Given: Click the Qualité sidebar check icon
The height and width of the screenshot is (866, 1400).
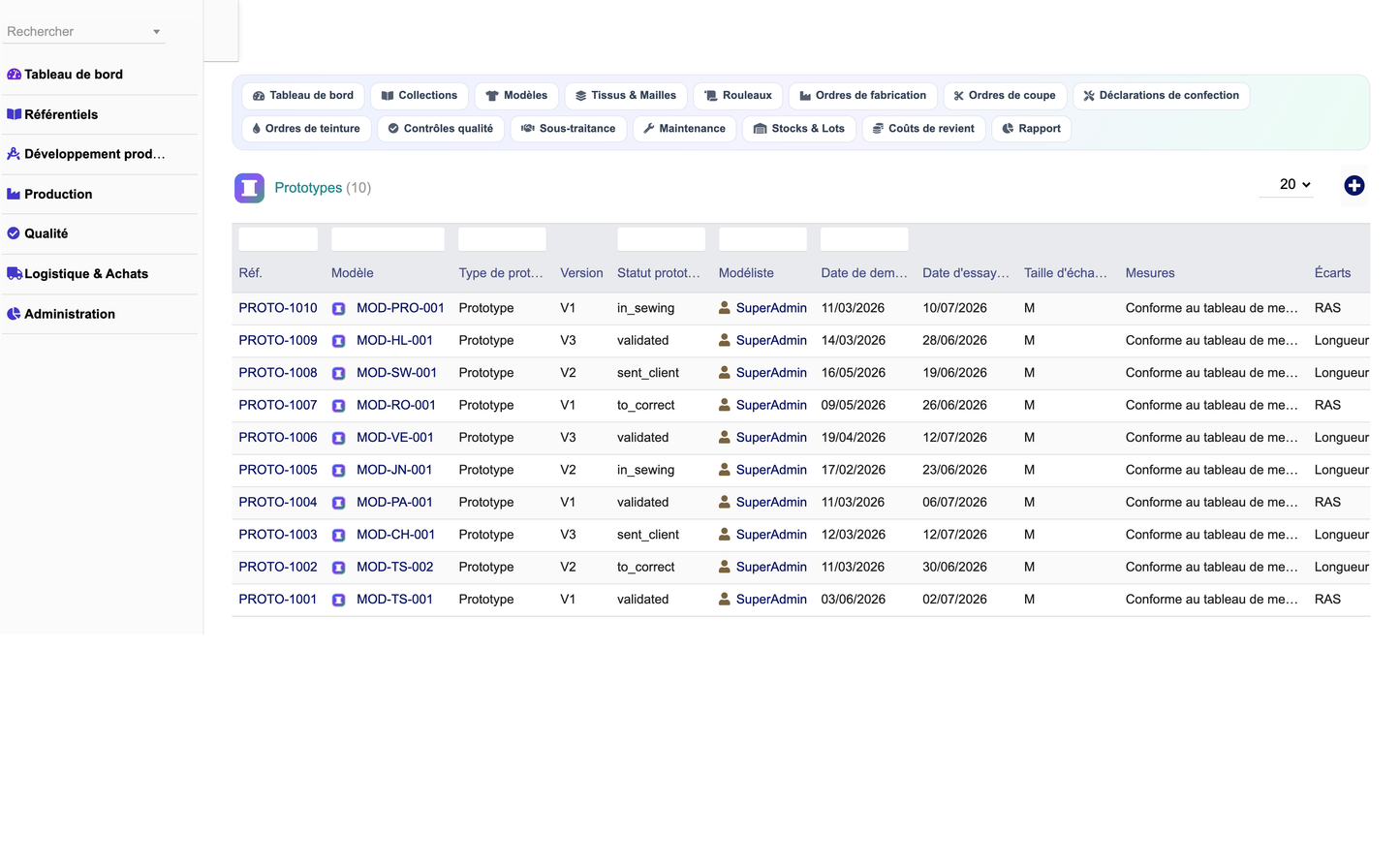Looking at the screenshot, I should pyautogui.click(x=14, y=233).
